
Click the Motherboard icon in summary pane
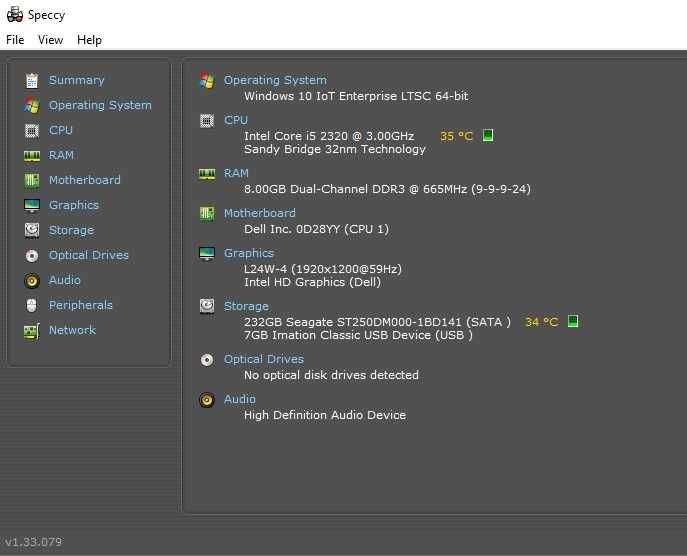(x=207, y=214)
